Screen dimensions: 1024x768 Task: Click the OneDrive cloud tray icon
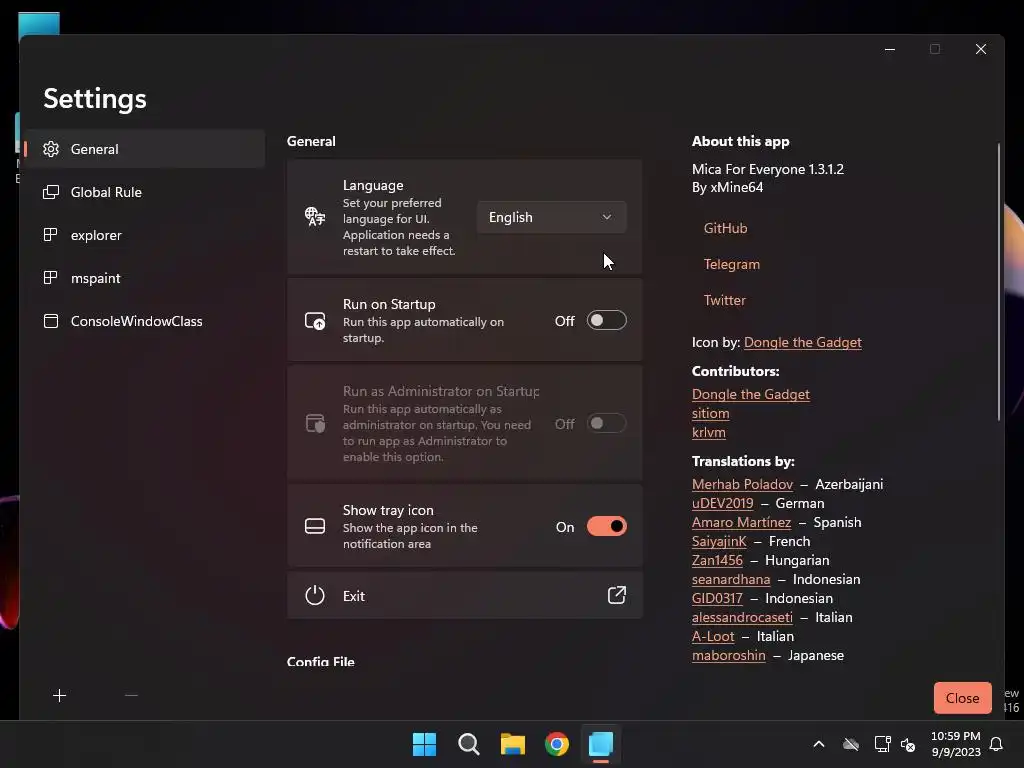click(x=850, y=744)
